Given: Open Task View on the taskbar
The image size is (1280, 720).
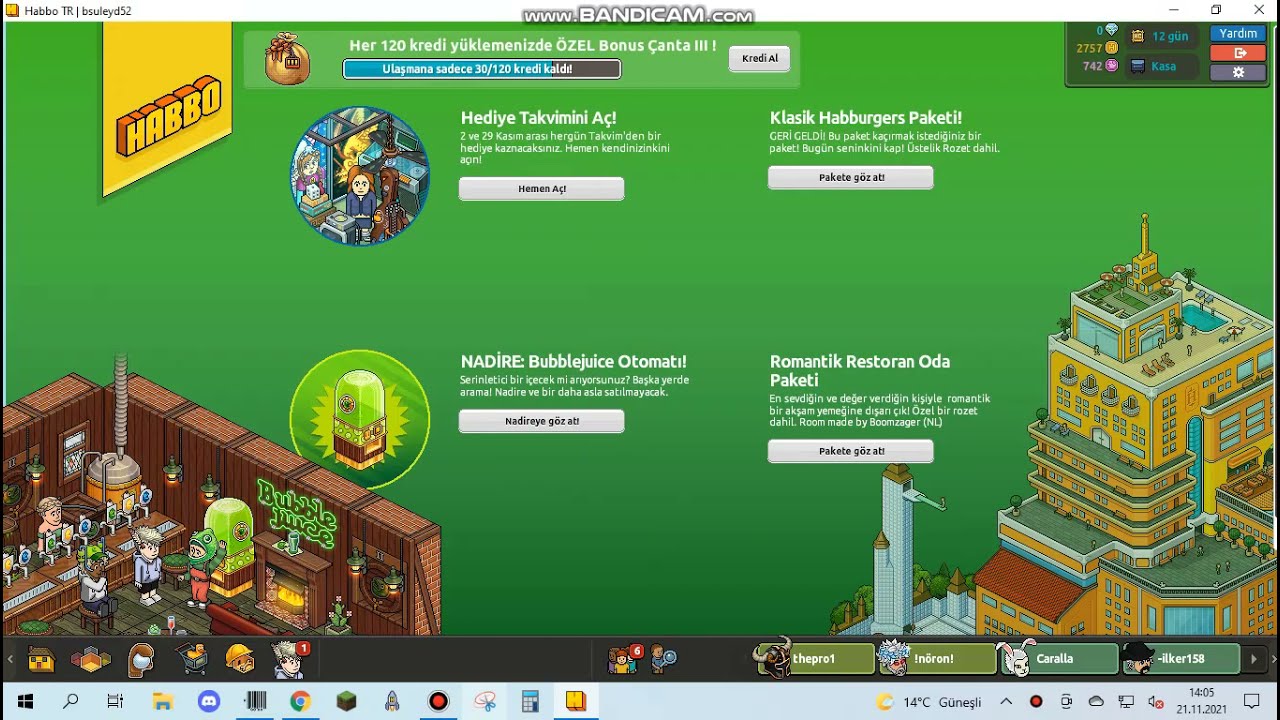Looking at the screenshot, I should point(115,701).
